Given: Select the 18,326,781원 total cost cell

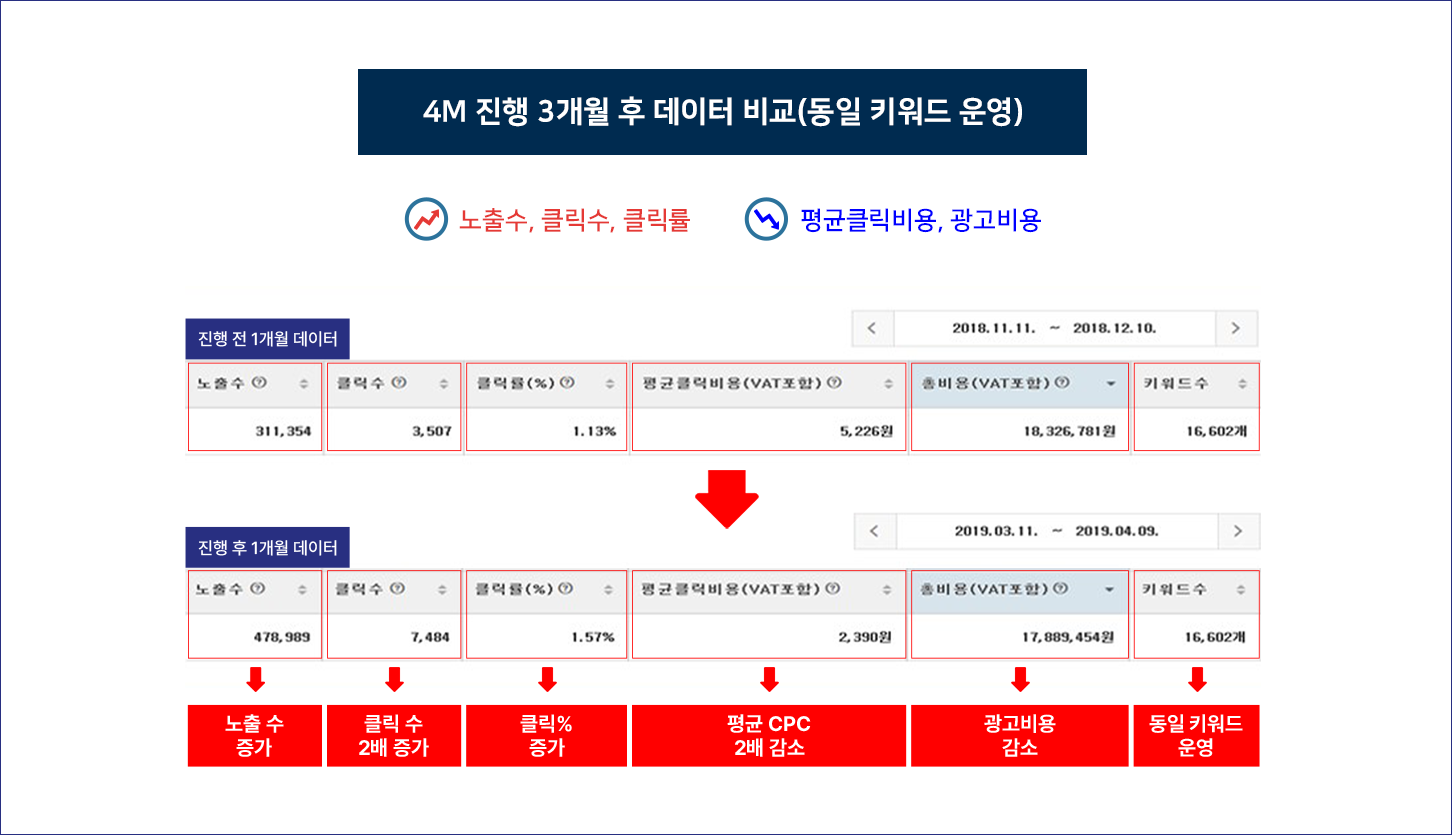Looking at the screenshot, I should [x=1020, y=431].
